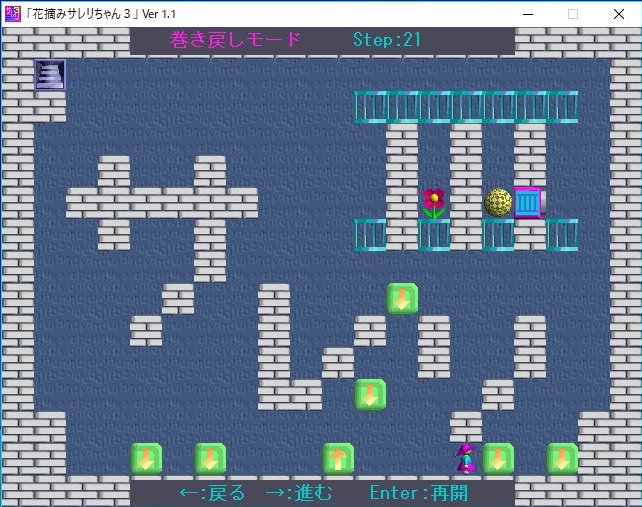
Task: Click the ←:戻る step-back label
Action: point(212,493)
